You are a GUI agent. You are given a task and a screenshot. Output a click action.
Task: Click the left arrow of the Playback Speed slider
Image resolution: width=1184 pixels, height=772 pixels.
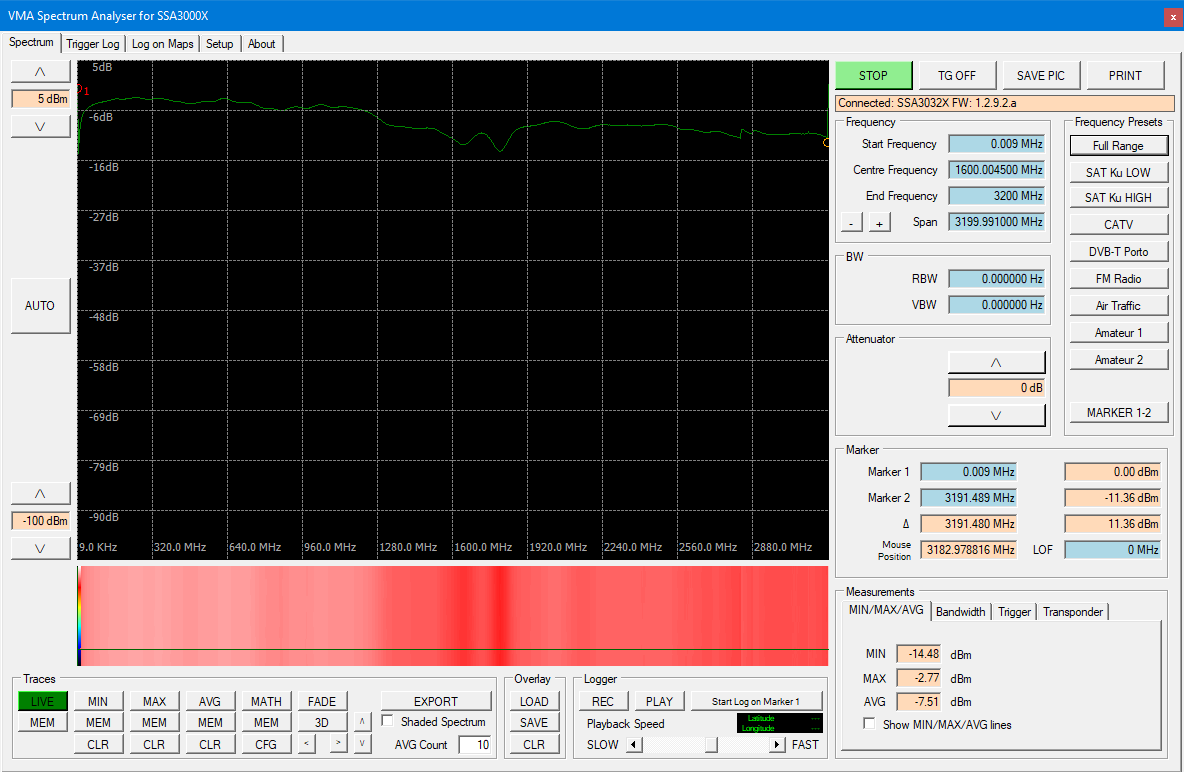click(x=632, y=744)
